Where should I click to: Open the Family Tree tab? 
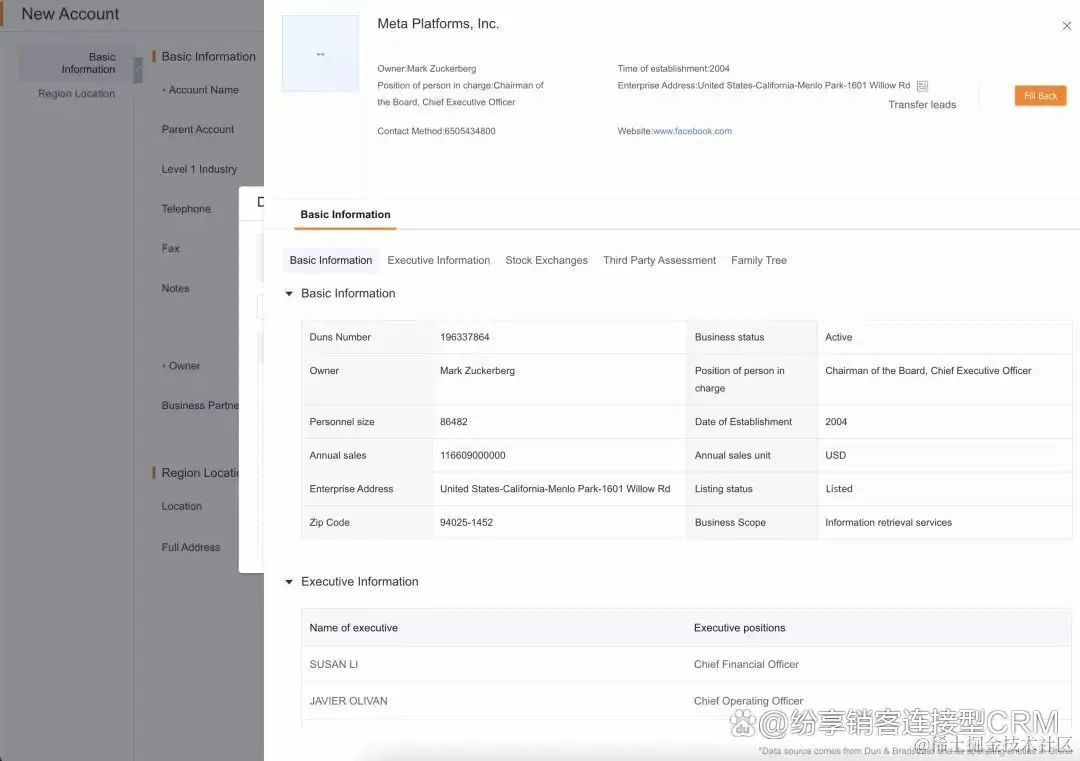tap(758, 260)
